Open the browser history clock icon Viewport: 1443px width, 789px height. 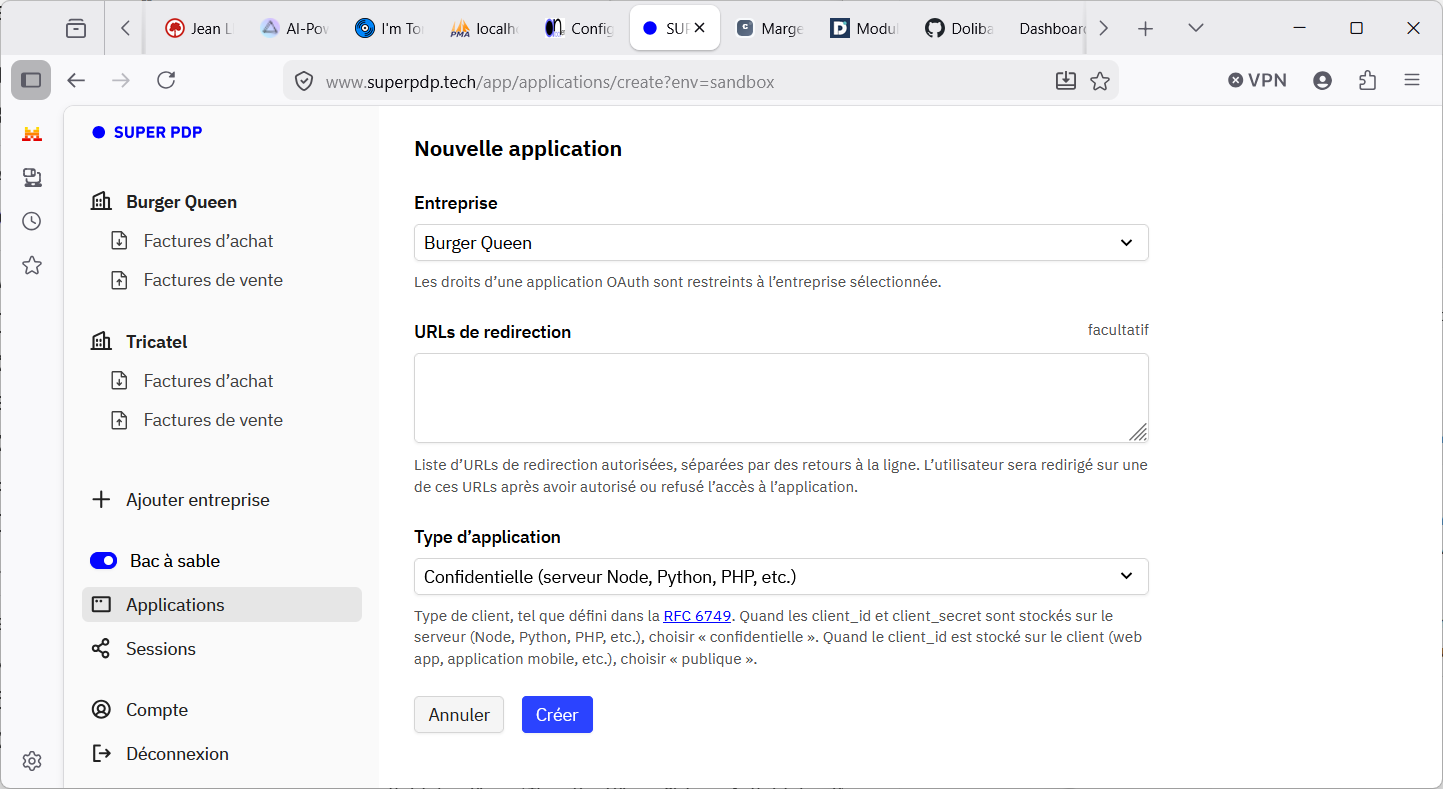(x=32, y=221)
